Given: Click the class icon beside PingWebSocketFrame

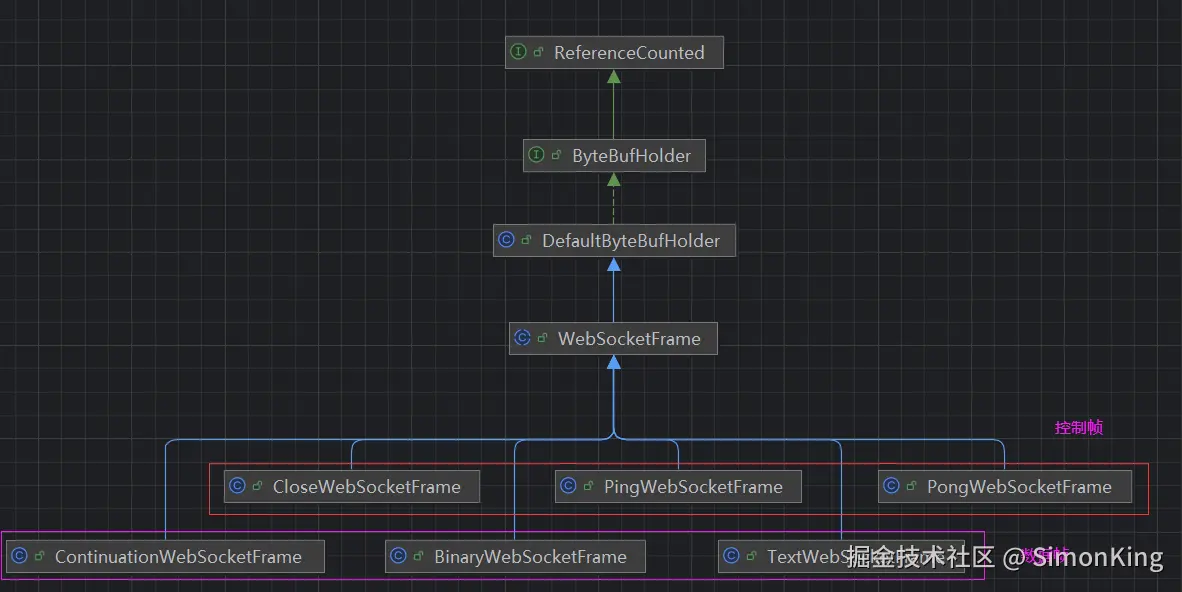Looking at the screenshot, I should coord(568,486).
